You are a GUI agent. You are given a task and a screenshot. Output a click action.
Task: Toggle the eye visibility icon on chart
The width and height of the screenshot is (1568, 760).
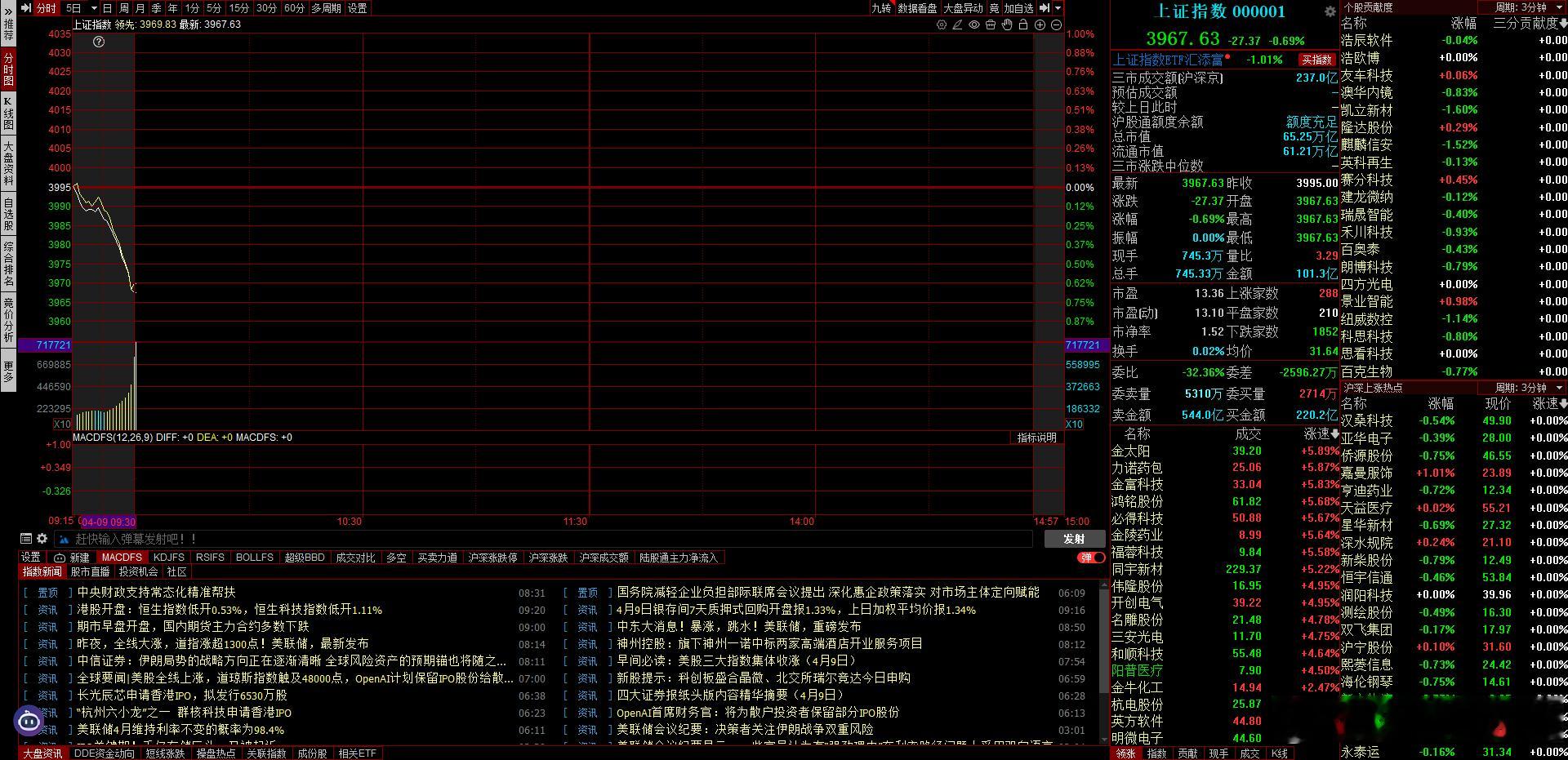pyautogui.click(x=974, y=24)
